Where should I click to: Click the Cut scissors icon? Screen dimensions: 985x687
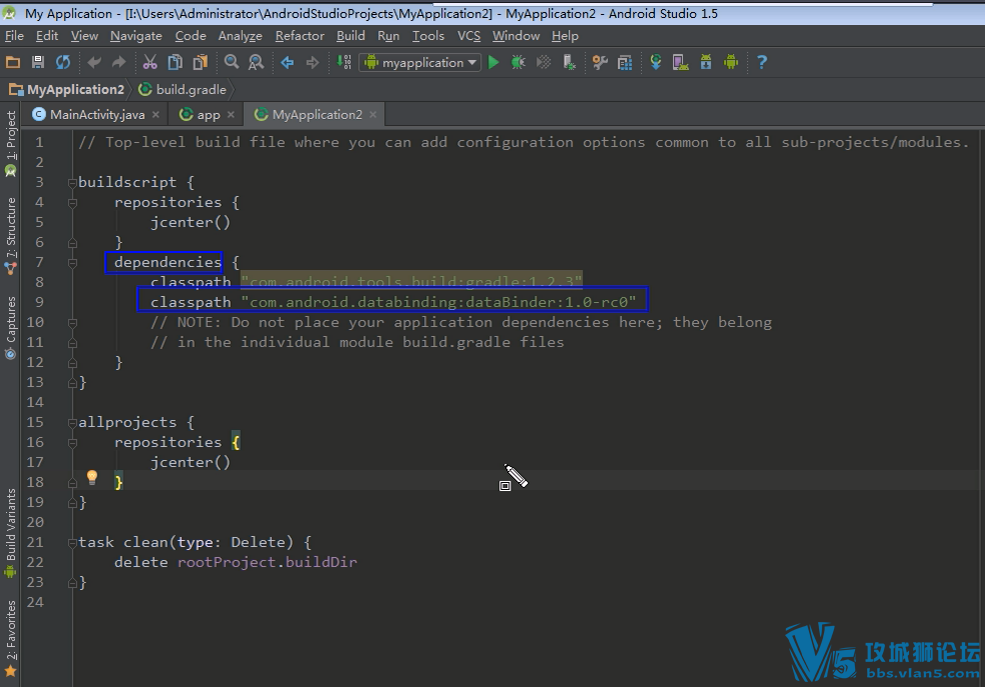pyautogui.click(x=150, y=62)
